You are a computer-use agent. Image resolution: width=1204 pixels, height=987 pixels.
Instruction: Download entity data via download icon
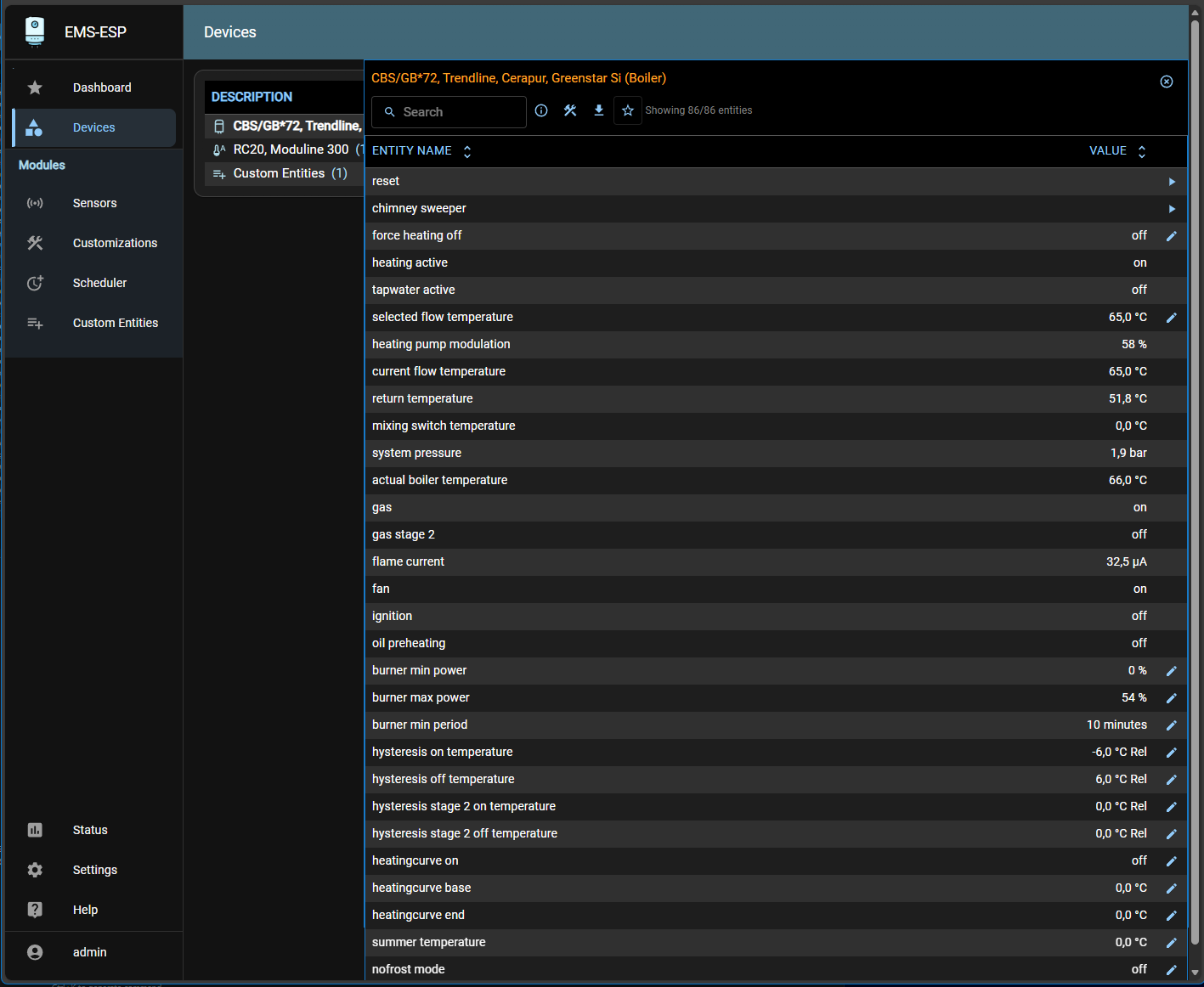(599, 110)
